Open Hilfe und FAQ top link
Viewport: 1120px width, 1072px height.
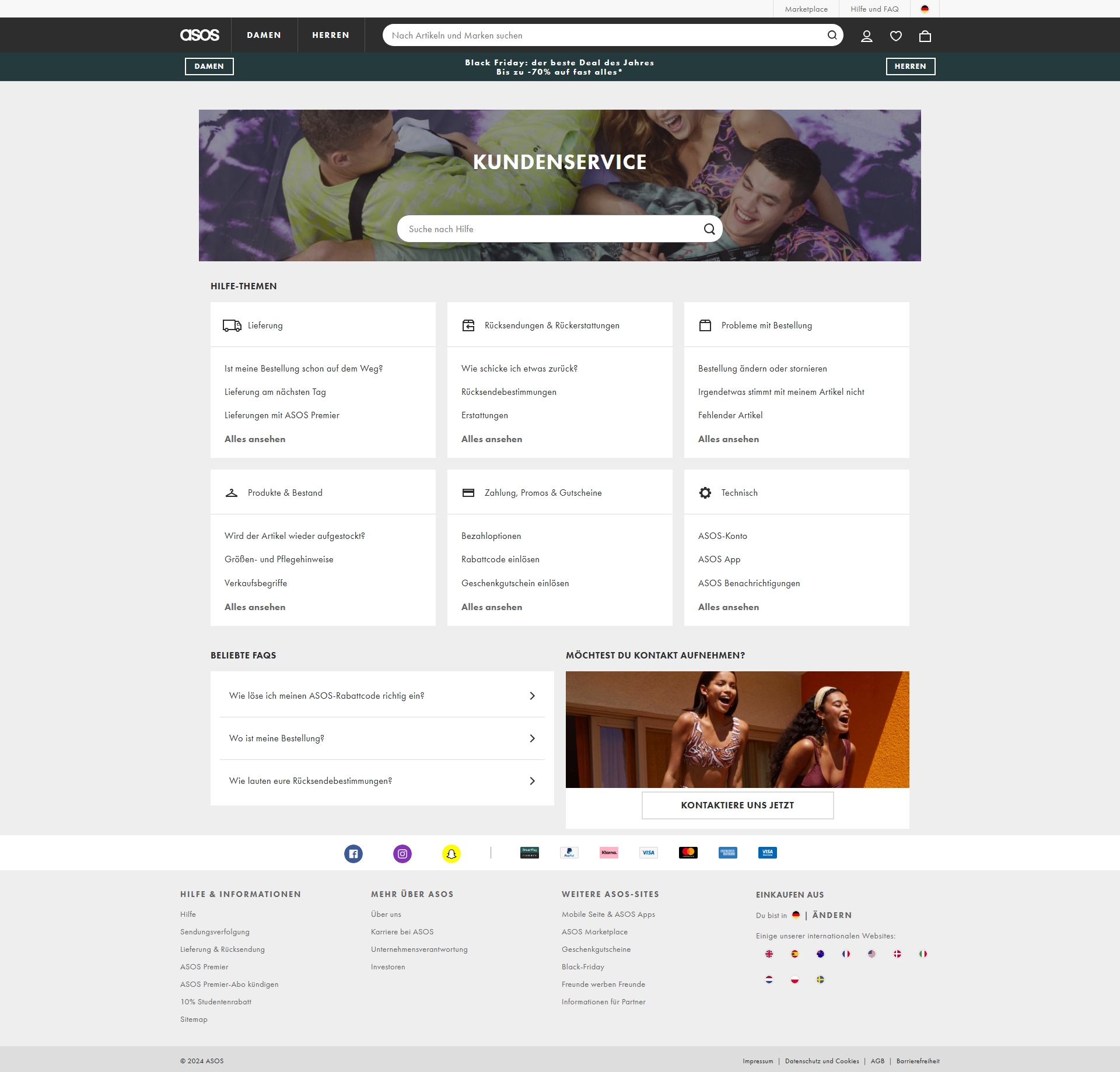874,9
